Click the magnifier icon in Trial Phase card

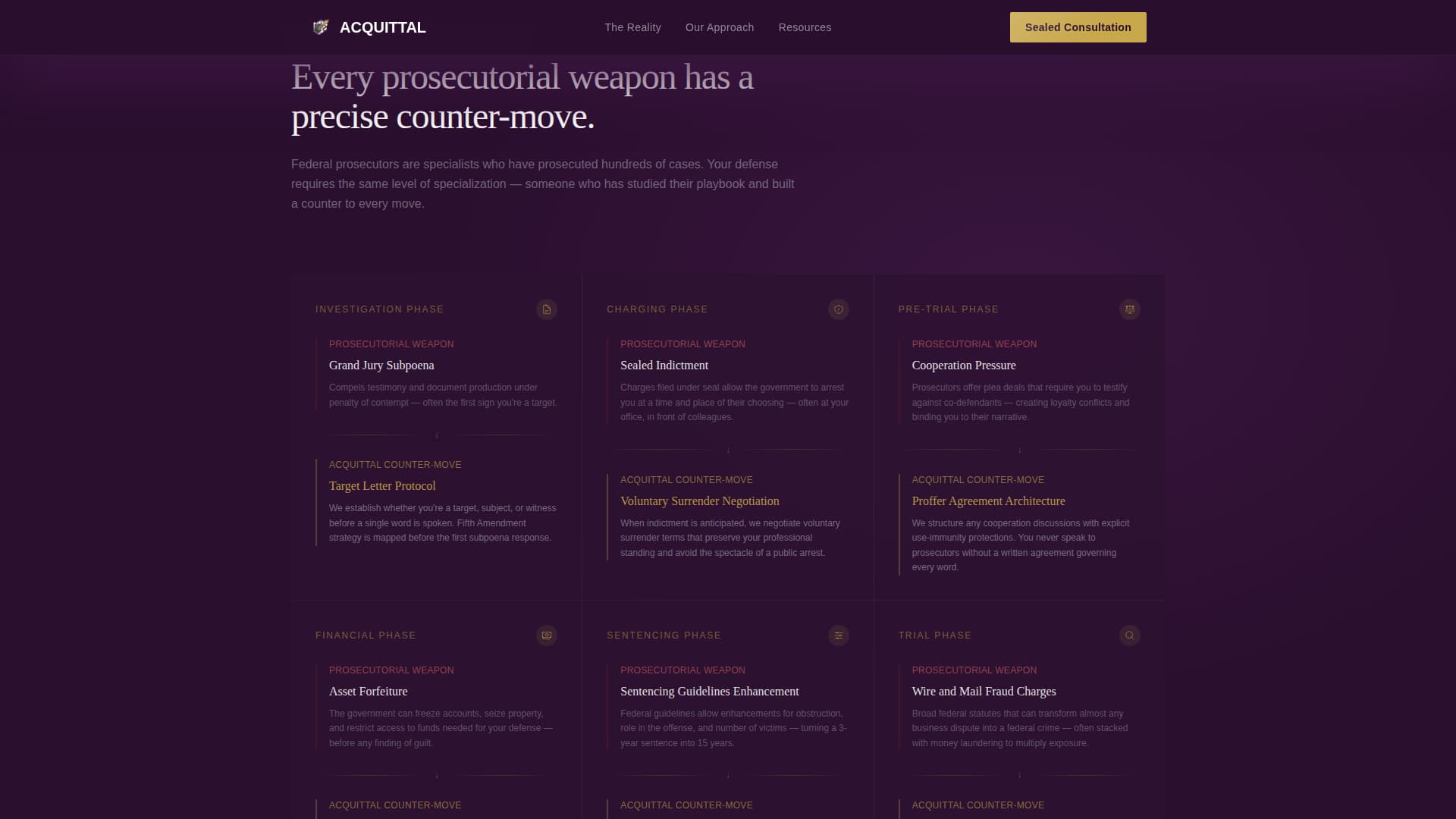(1129, 635)
